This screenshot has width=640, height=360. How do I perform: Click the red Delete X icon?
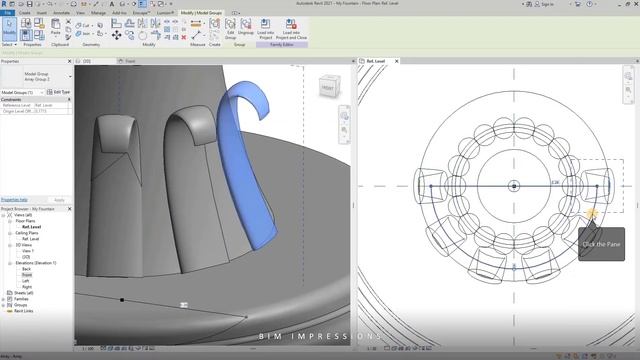(184, 37)
